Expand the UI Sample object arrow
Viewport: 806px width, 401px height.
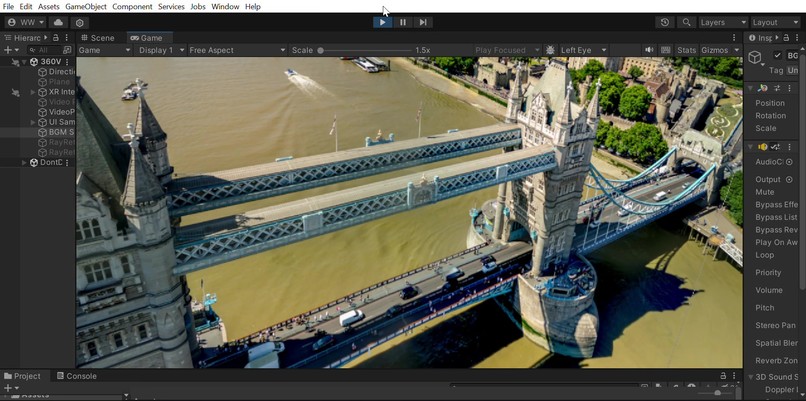pyautogui.click(x=33, y=122)
